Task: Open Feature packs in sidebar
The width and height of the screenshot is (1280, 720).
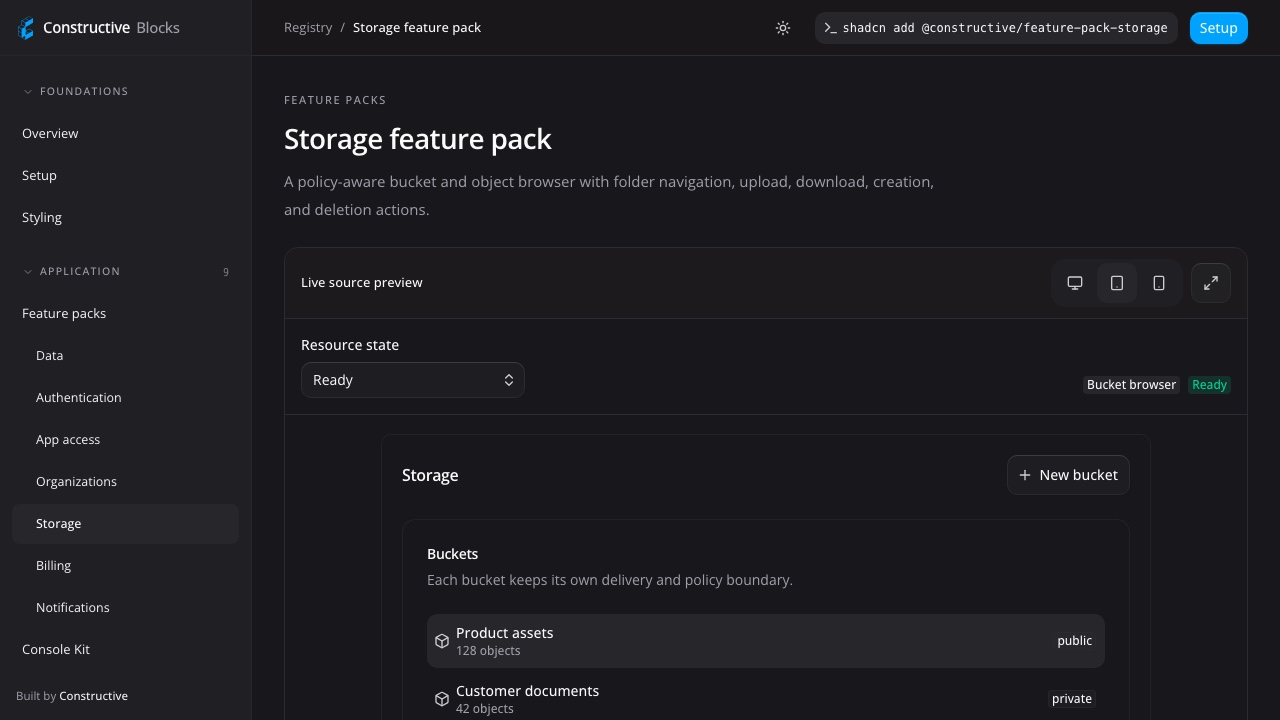Action: tap(125, 313)
